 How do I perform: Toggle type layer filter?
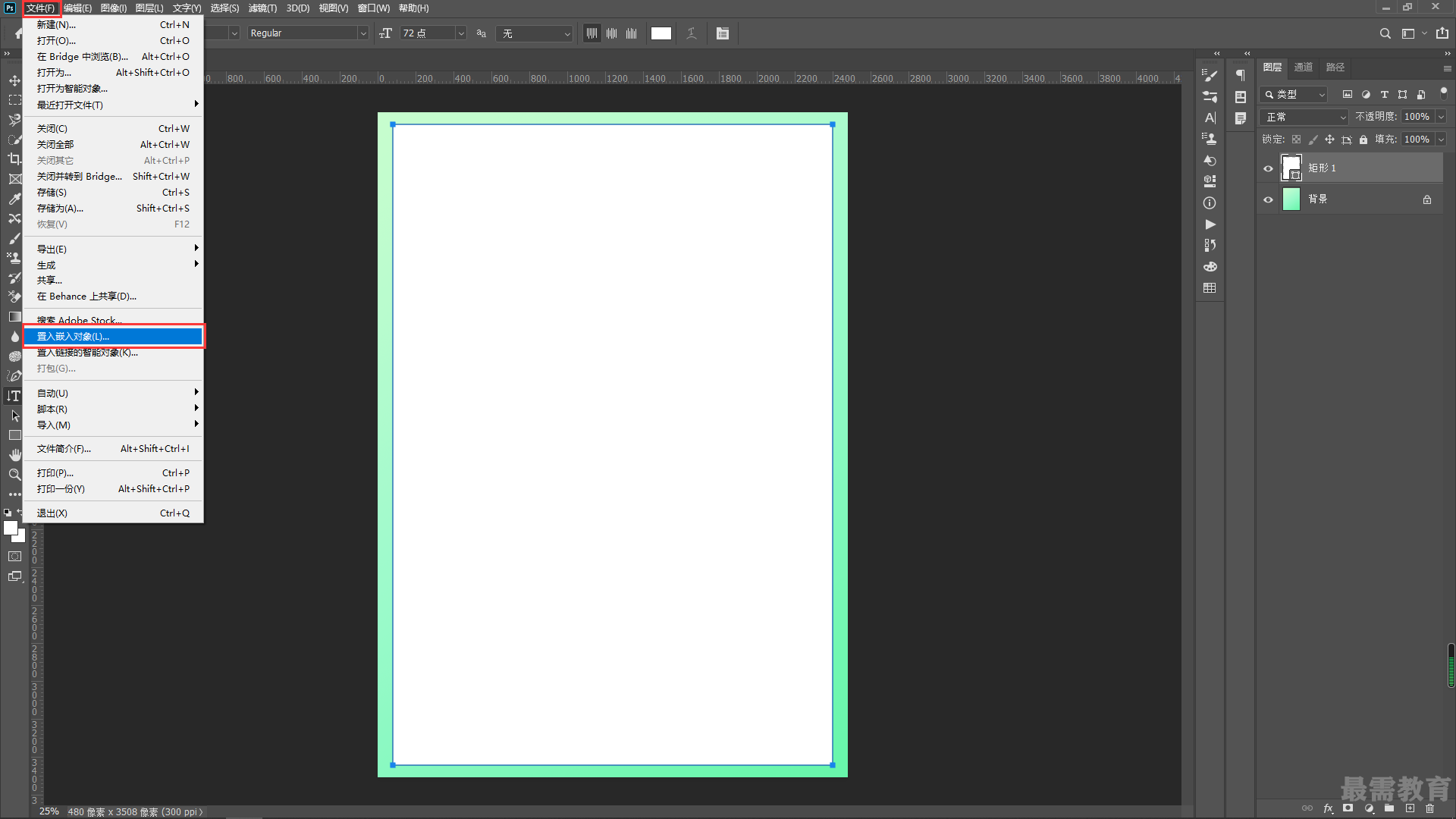click(x=1384, y=95)
